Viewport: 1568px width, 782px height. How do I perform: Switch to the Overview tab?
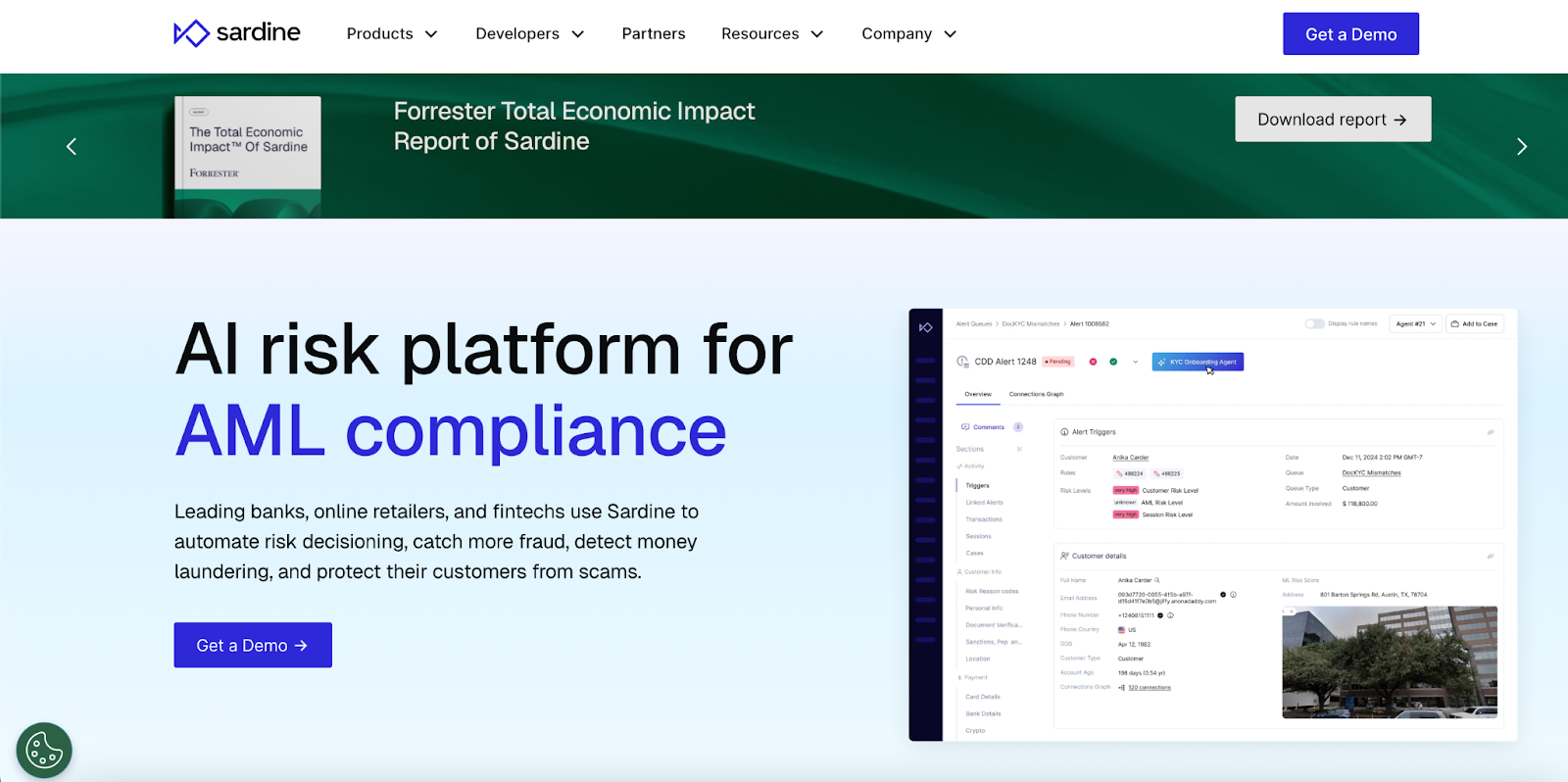(x=978, y=394)
